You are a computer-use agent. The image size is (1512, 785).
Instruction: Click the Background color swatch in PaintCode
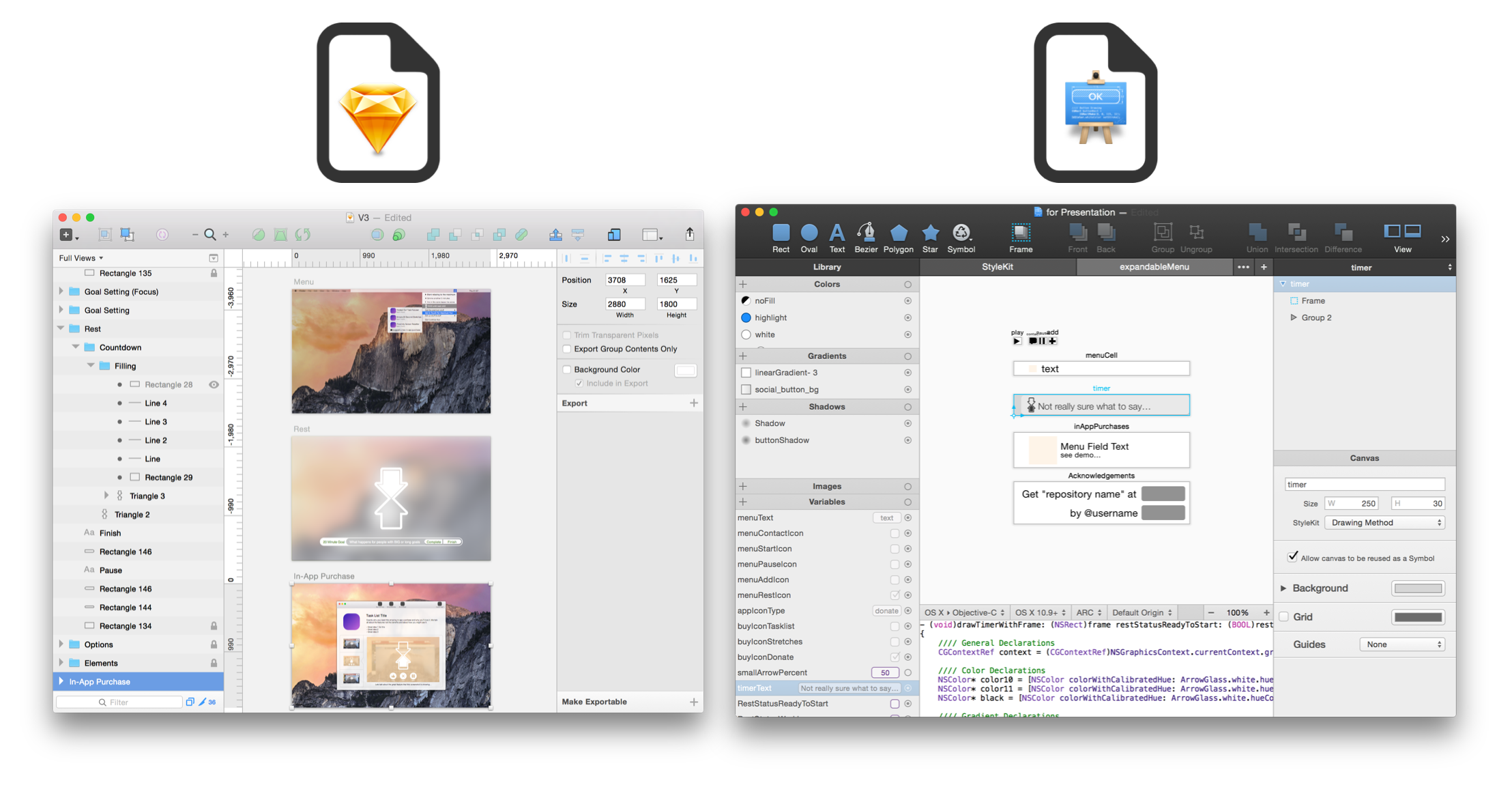(x=1418, y=588)
